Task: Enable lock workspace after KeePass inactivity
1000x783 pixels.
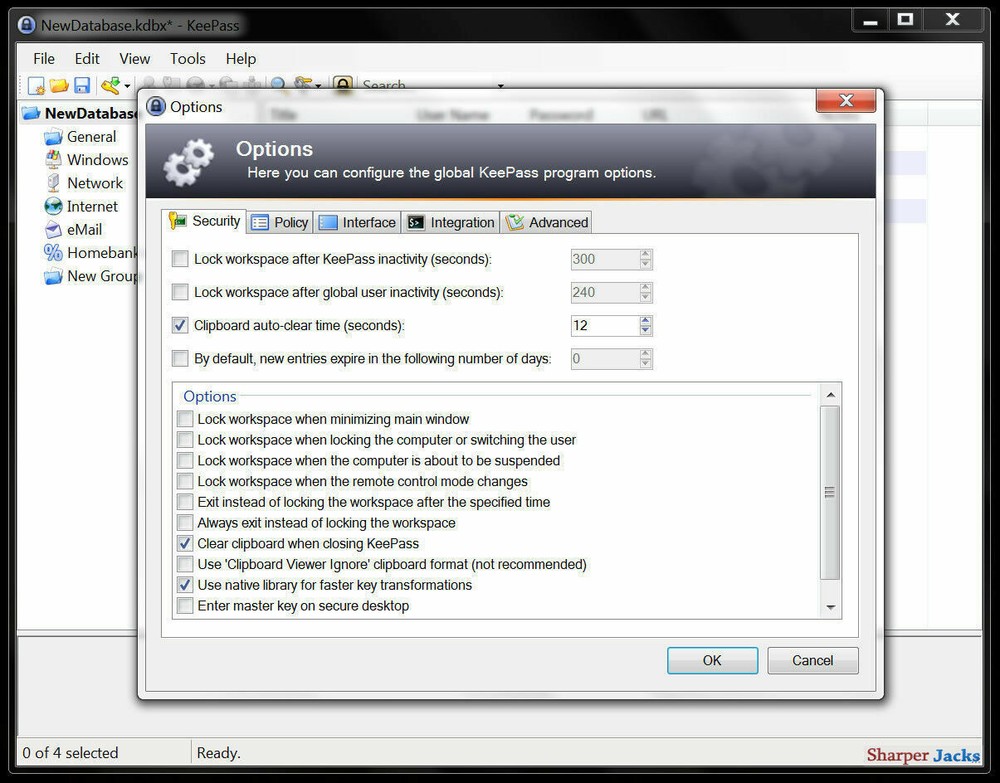Action: coord(180,258)
